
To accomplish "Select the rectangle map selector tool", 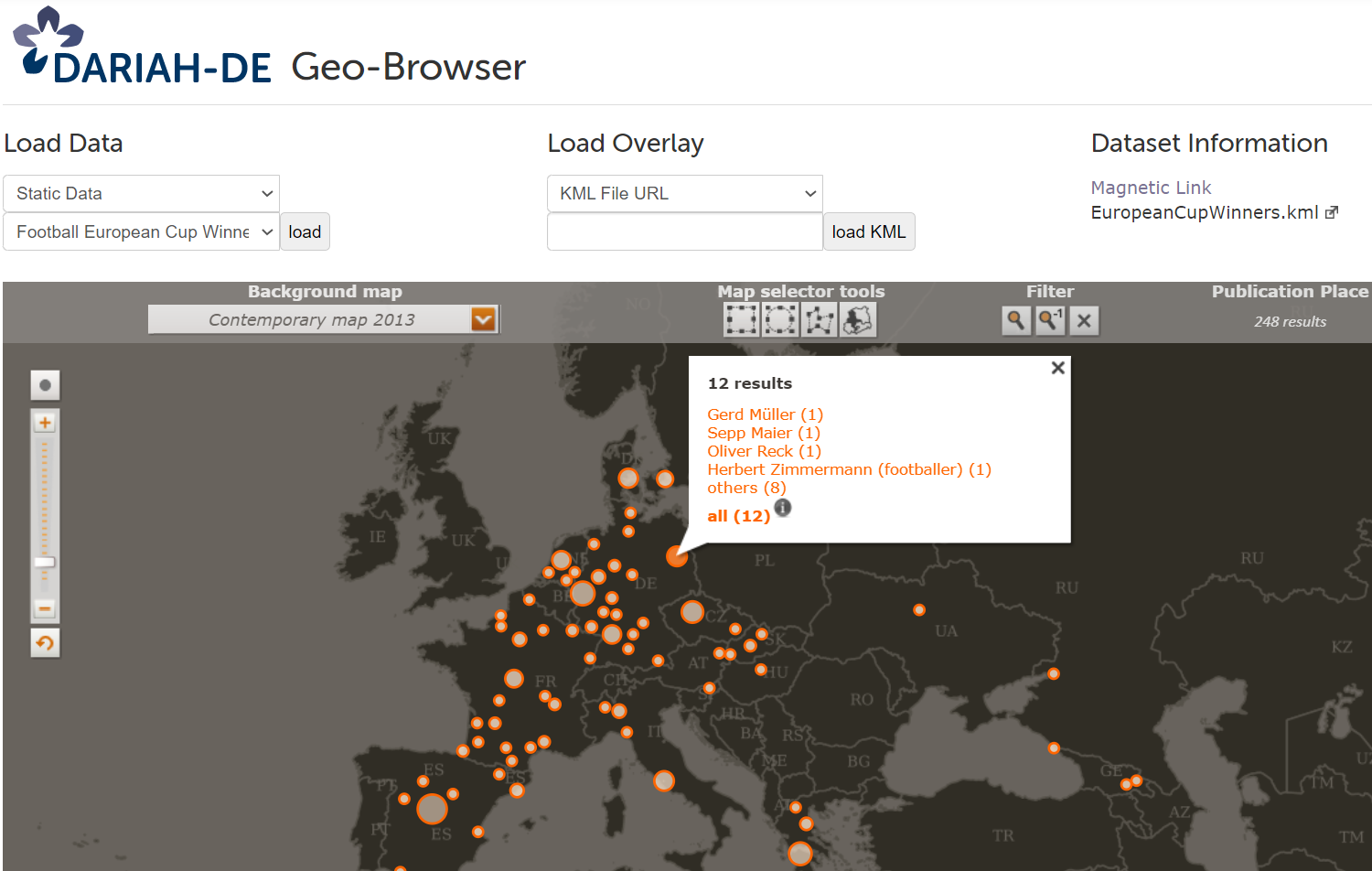I will [x=741, y=319].
